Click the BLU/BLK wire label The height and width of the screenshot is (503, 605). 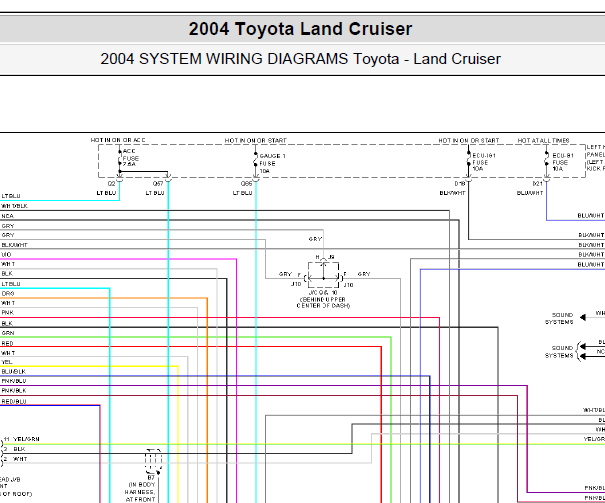(14, 371)
